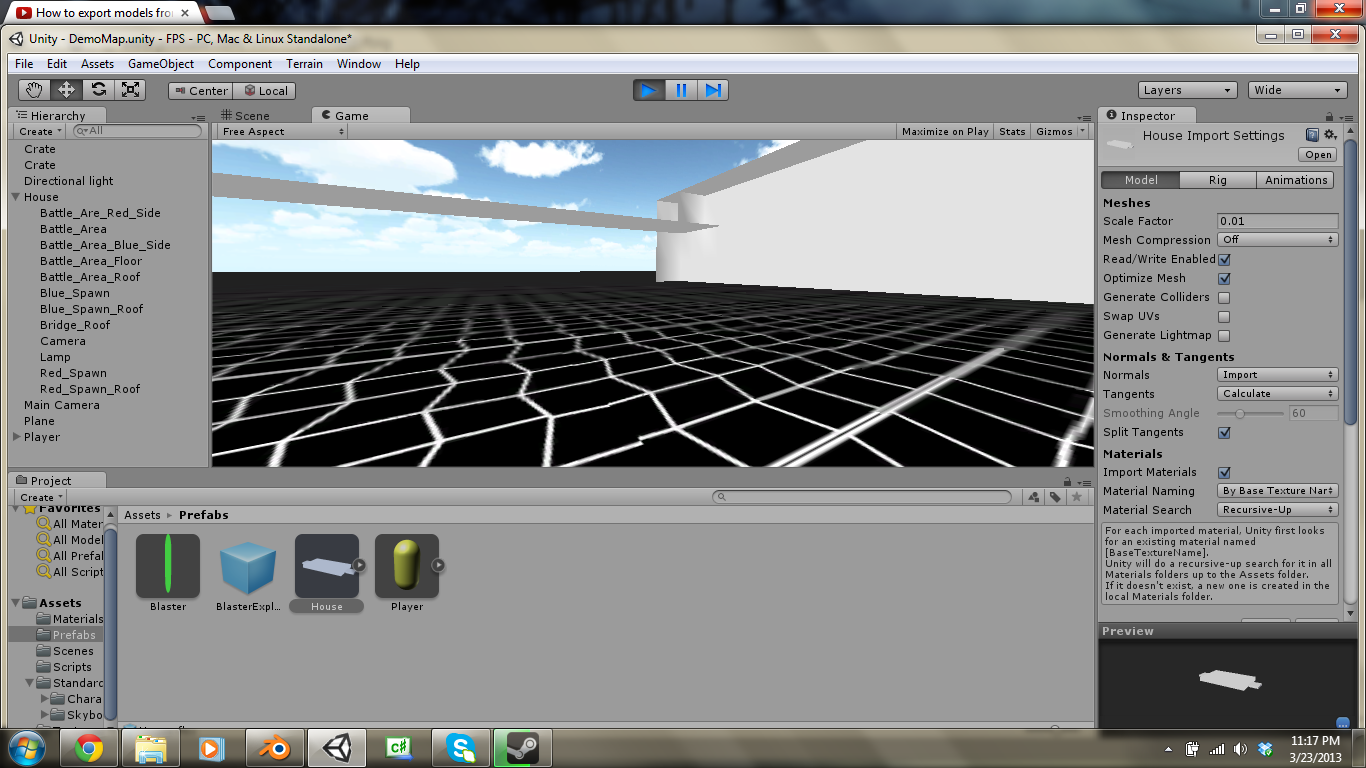Open the Terrain menu

(x=304, y=63)
